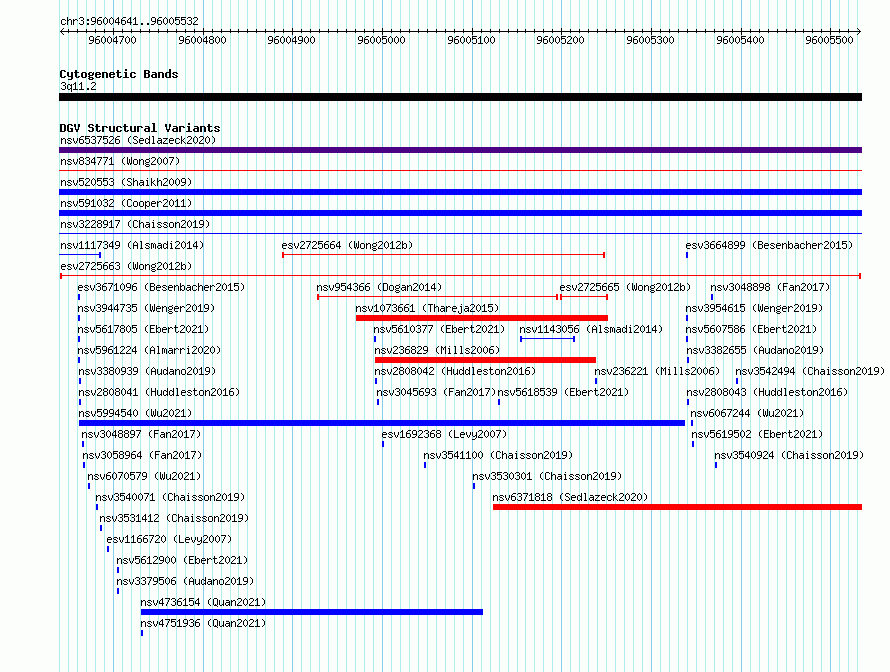Viewport: 890px width, 672px height.
Task: Click nsv6371818 (Sedlazeck2020) label
Action: tap(570, 497)
